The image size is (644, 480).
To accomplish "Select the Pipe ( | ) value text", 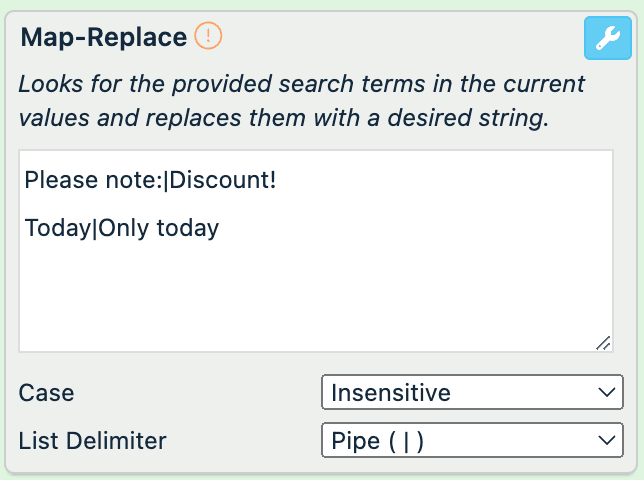I will (x=377, y=441).
